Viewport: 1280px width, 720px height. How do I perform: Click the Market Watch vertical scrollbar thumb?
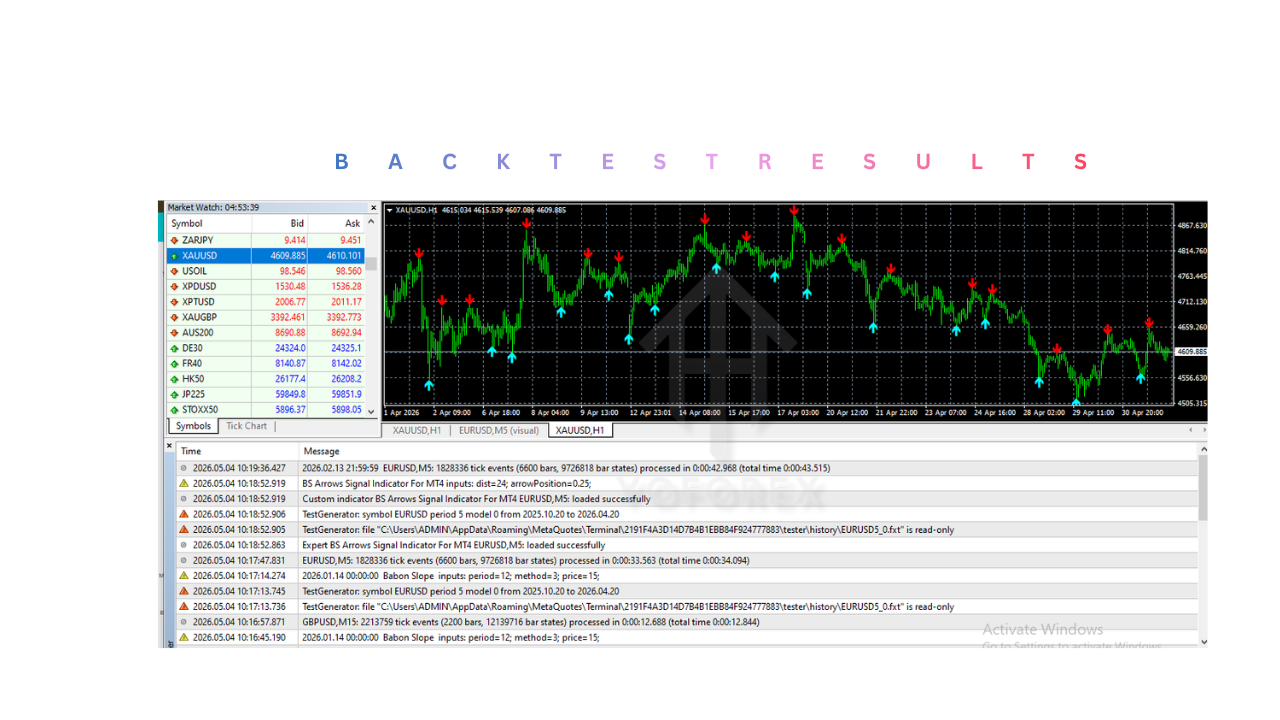pyautogui.click(x=372, y=264)
